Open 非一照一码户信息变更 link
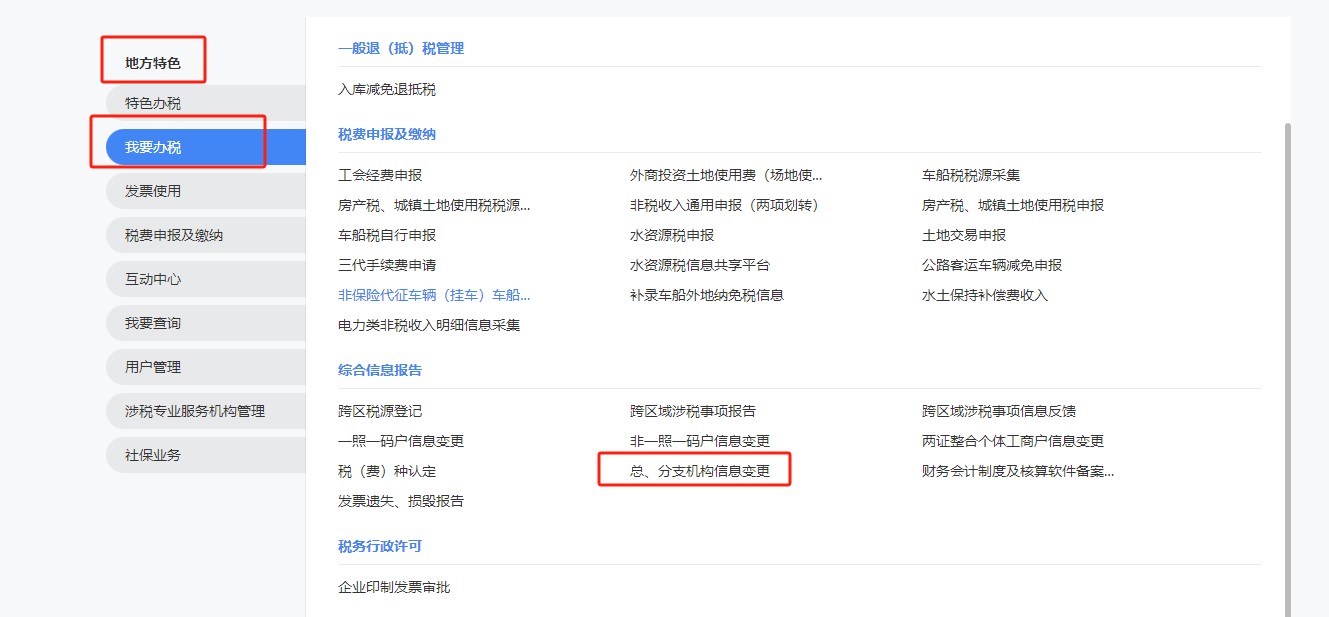This screenshot has width=1329, height=617. [x=700, y=441]
